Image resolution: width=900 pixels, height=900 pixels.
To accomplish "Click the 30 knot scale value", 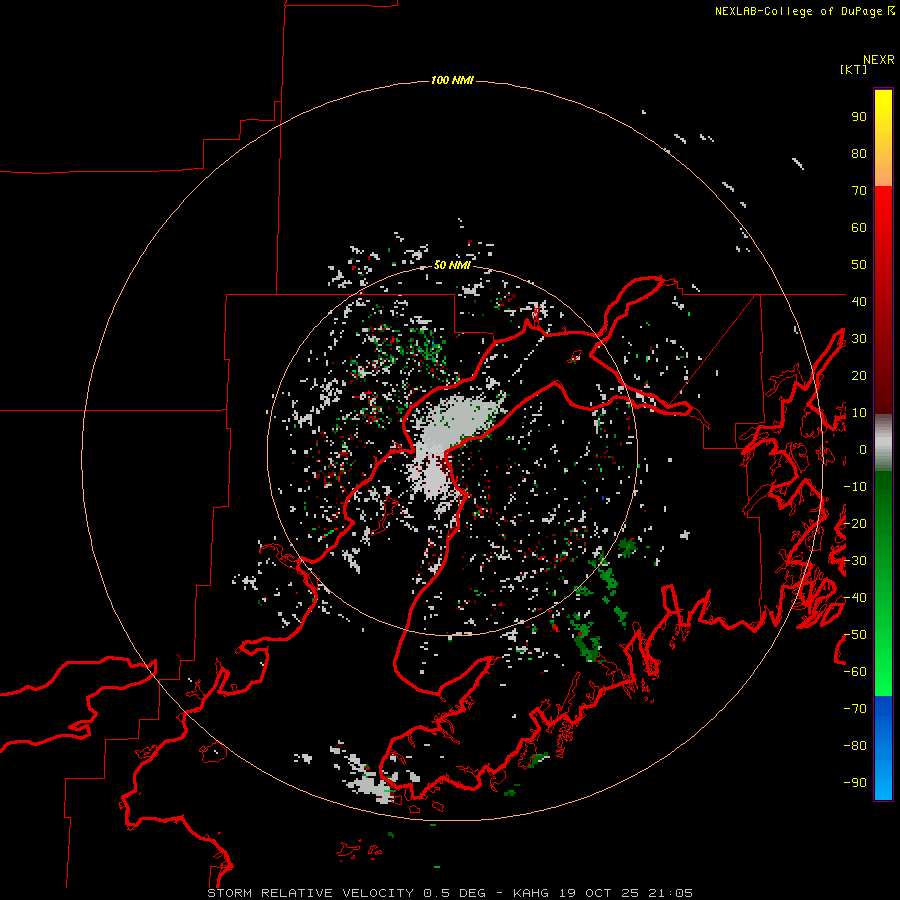I will point(859,339).
